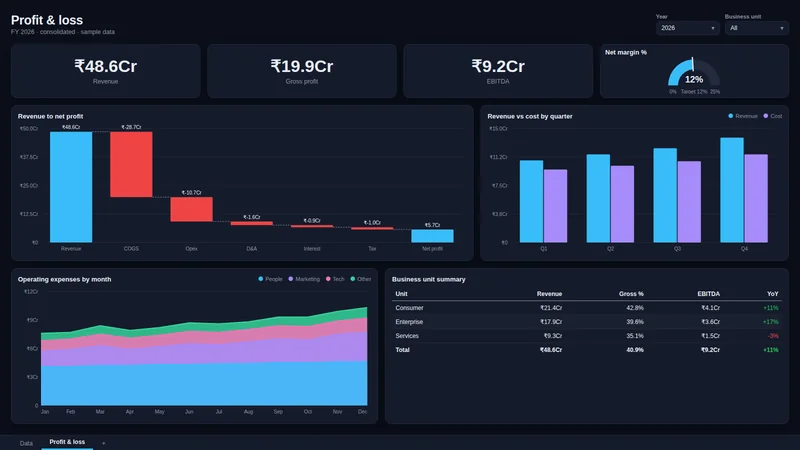This screenshot has height=450, width=800.
Task: Click the ₹4.1Cr Consumer EBITDA cell
Action: (x=710, y=308)
